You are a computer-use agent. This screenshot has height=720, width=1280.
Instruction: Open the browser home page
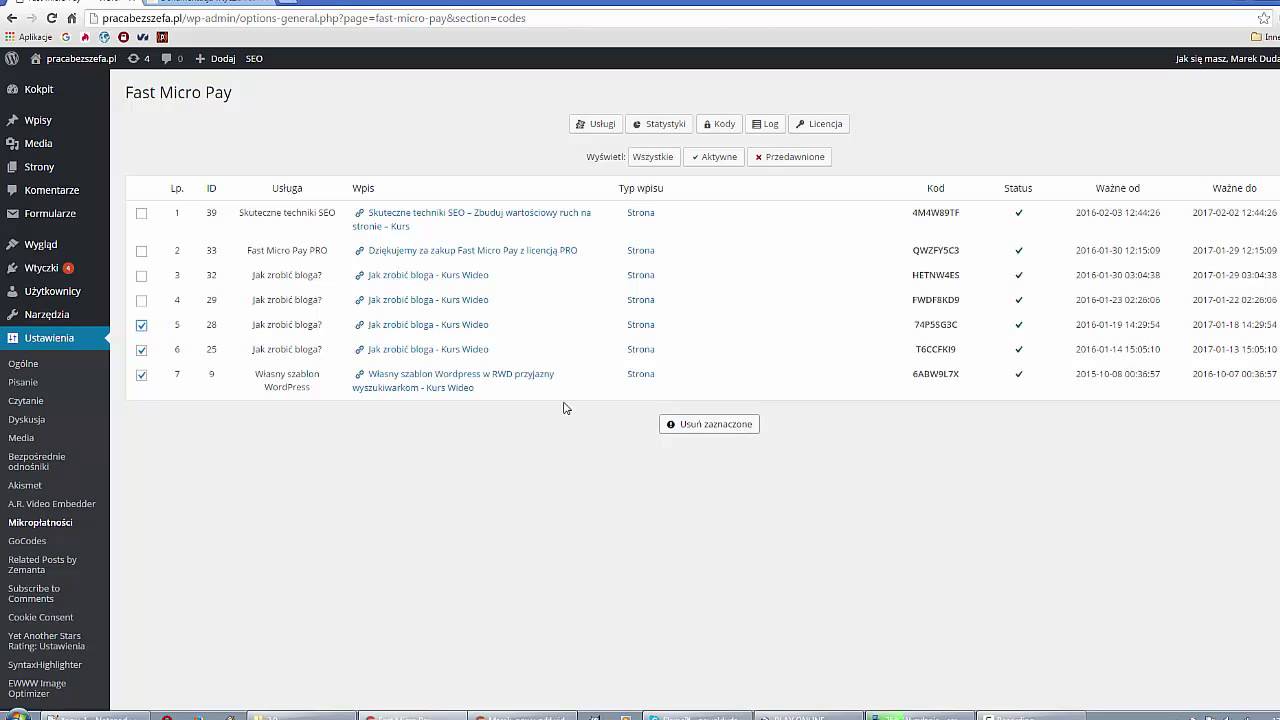point(72,18)
